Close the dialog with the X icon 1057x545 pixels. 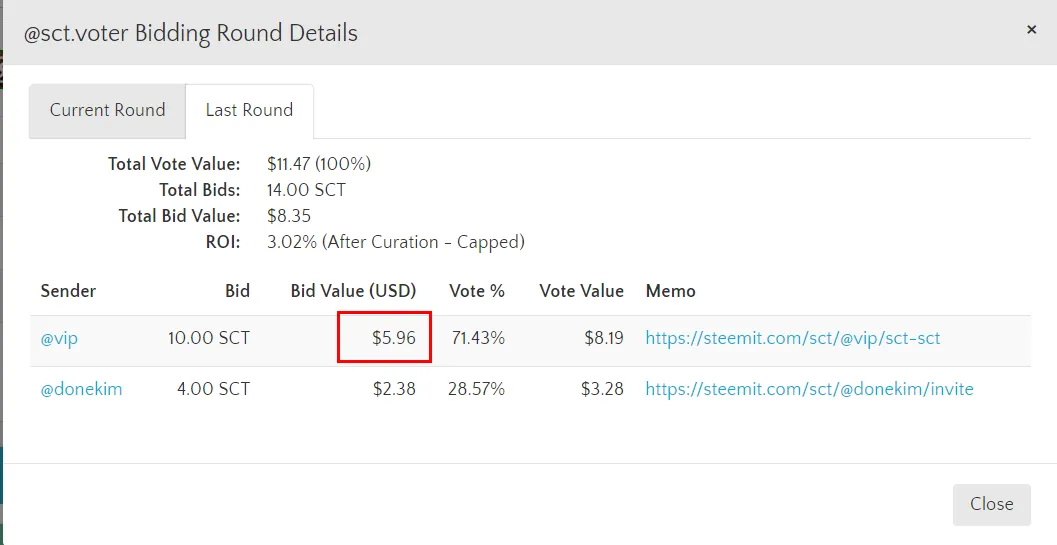click(1031, 30)
